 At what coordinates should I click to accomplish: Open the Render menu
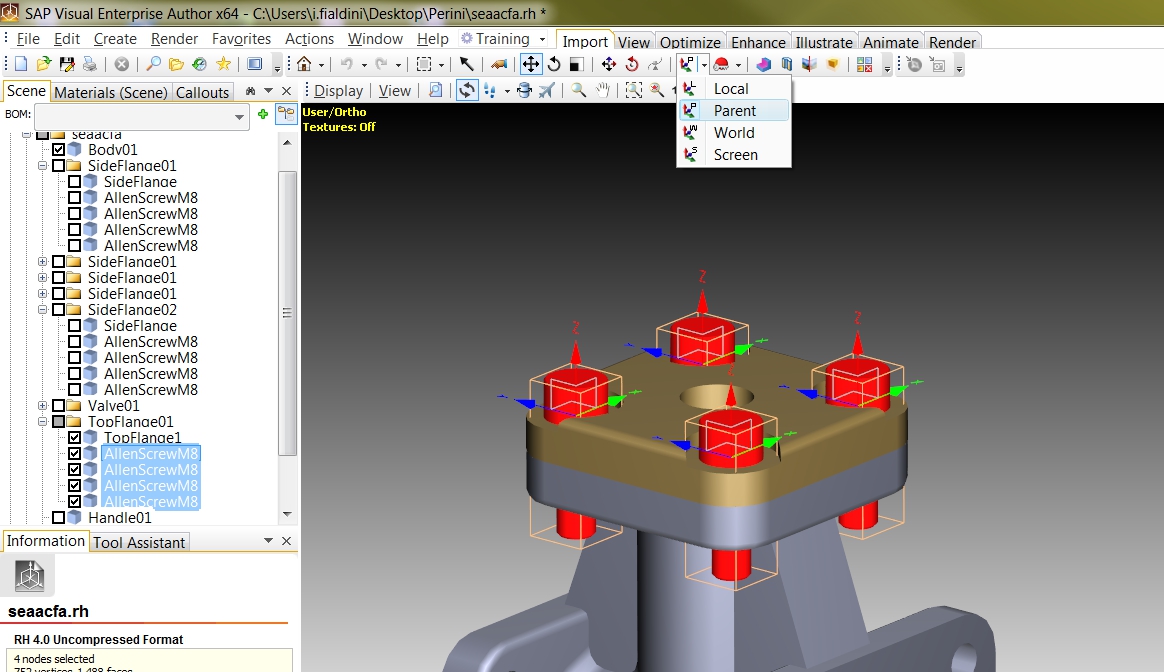[174, 39]
